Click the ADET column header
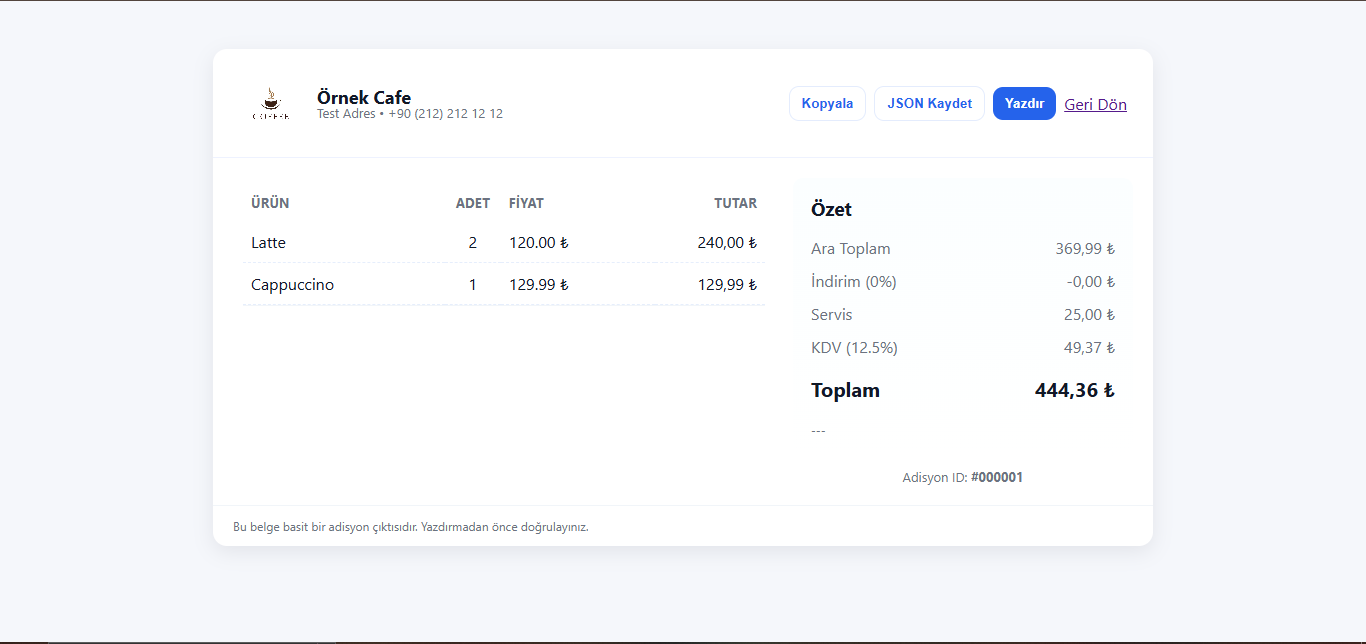The image size is (1366, 644). point(472,203)
